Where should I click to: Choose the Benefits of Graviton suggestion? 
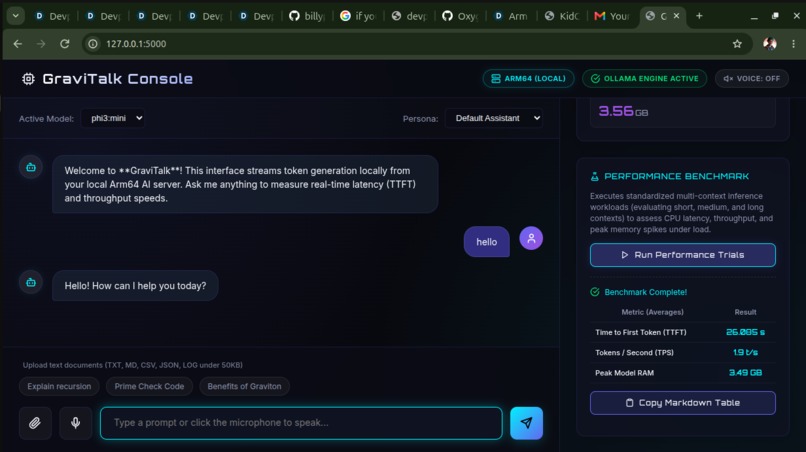(x=244, y=386)
